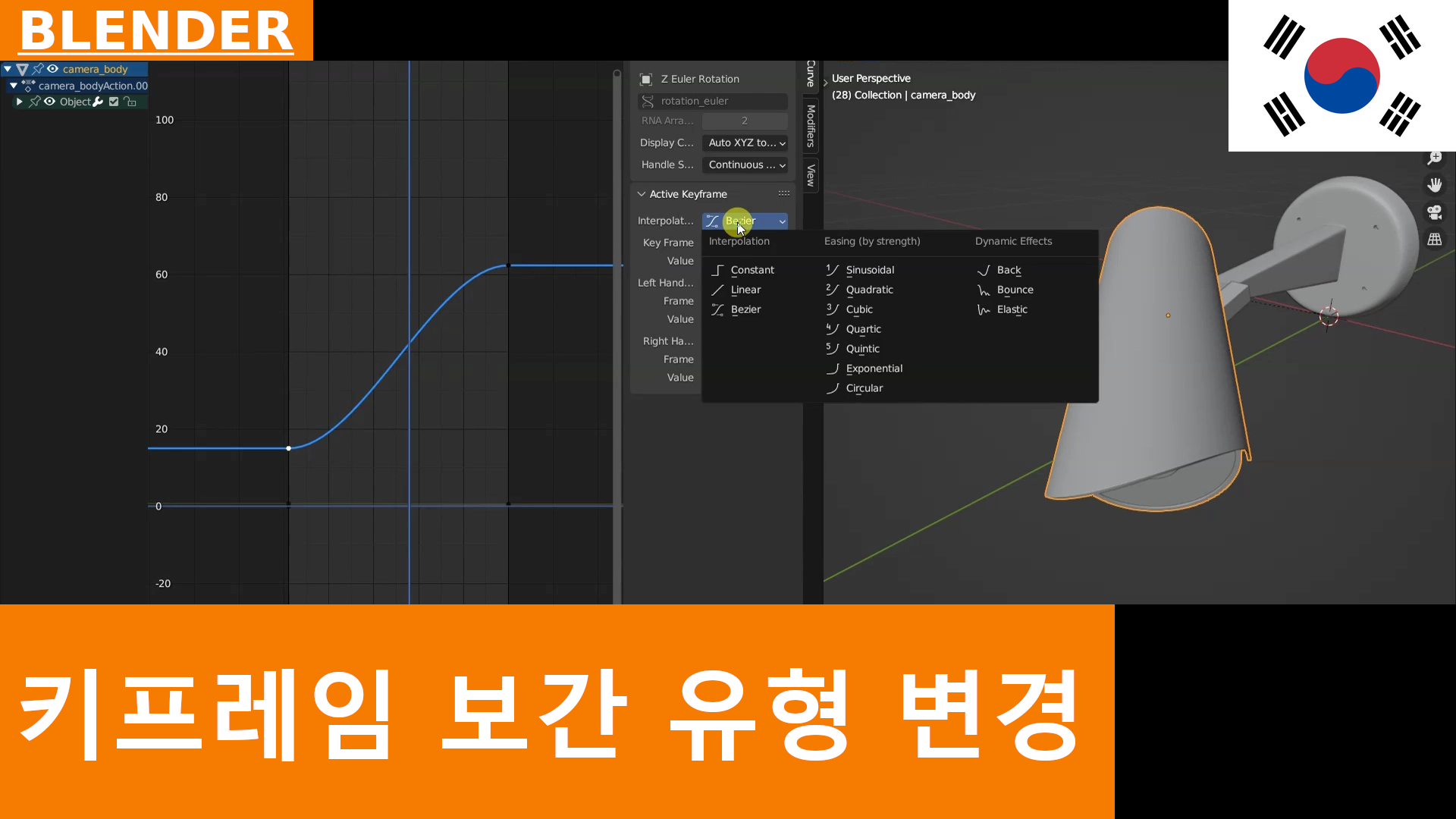Select Bezier from interpolation menu list
The height and width of the screenshot is (819, 1456).
click(736, 309)
